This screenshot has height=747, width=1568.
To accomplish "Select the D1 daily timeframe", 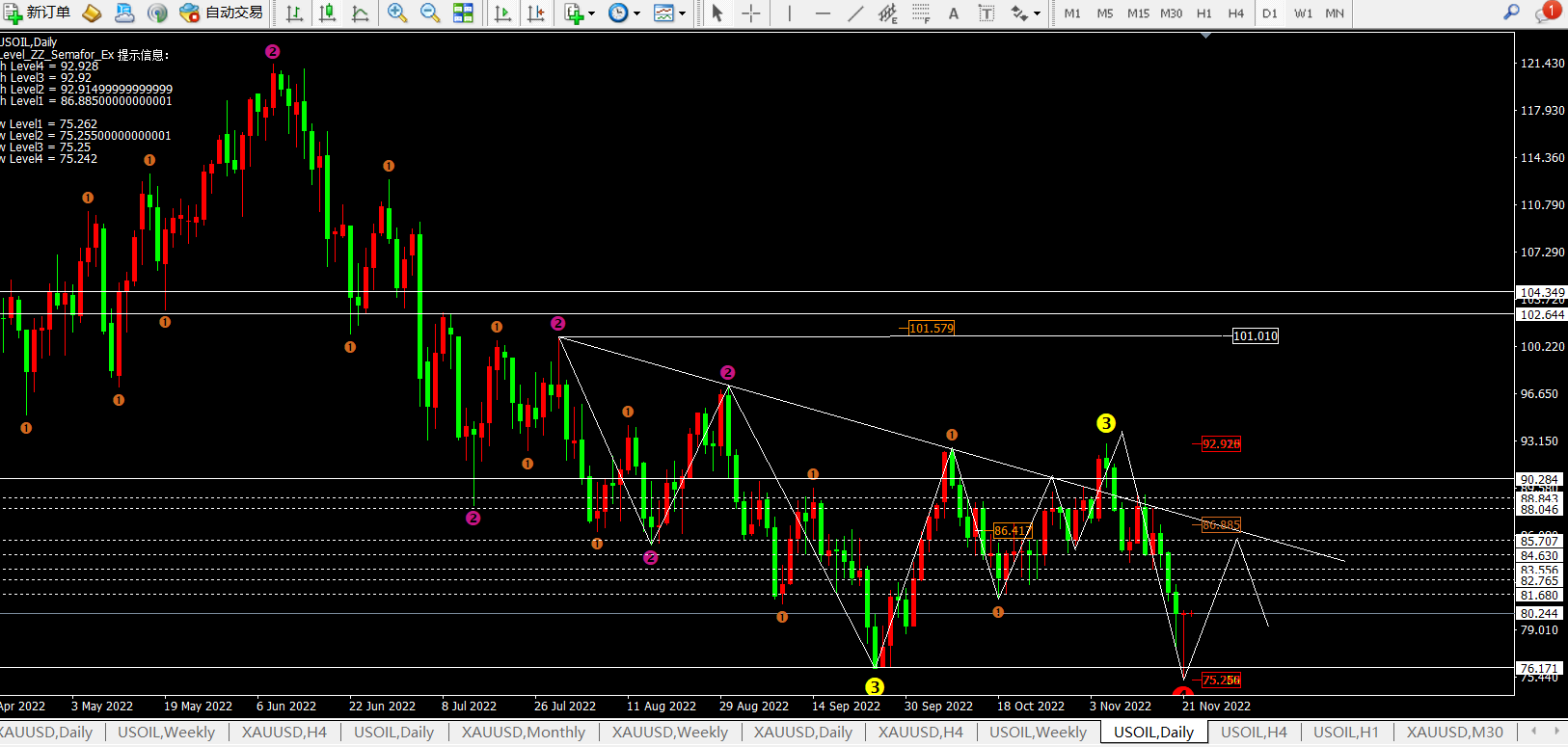I will 1270,13.
